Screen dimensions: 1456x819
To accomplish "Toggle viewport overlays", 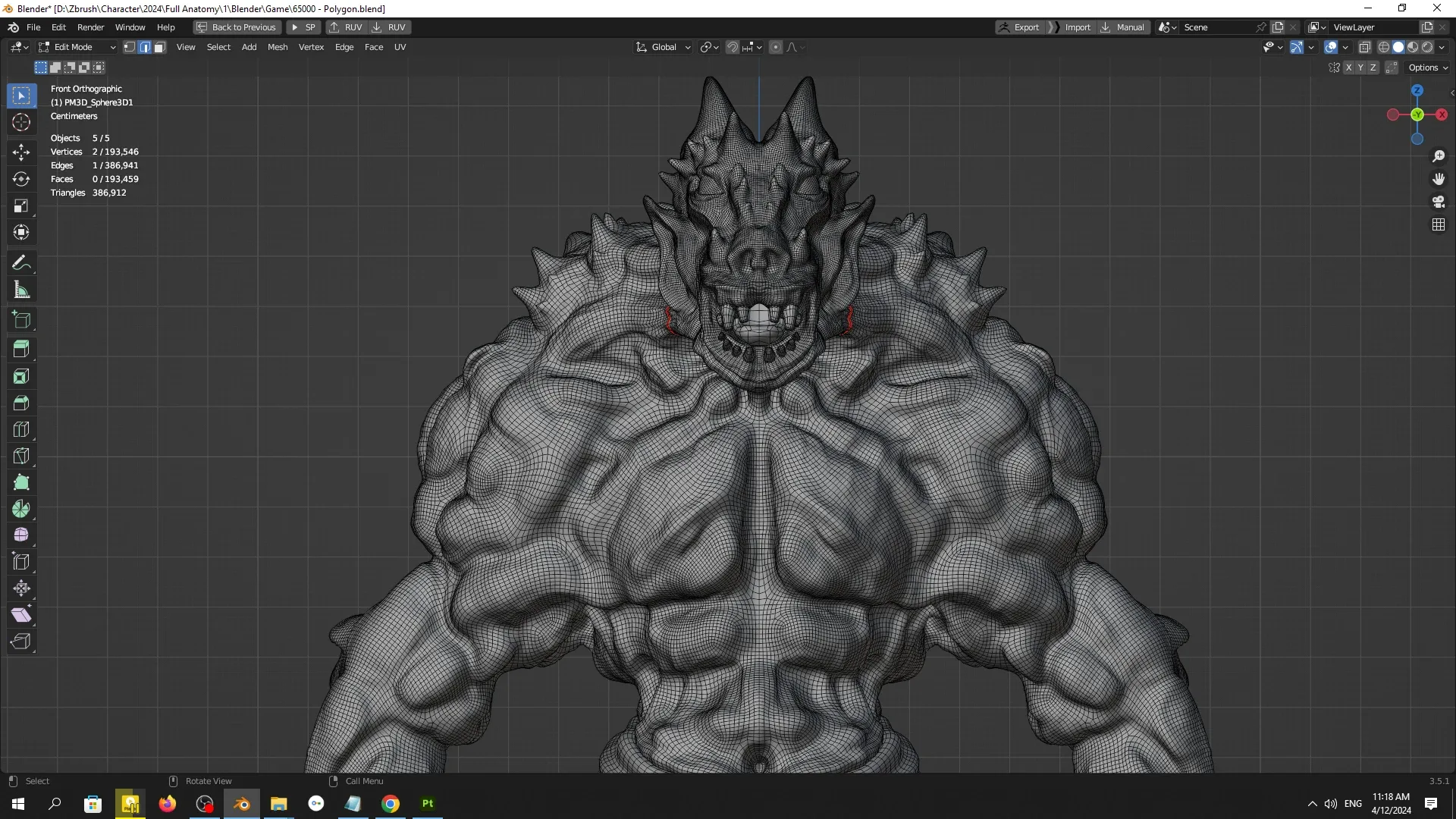I will [1331, 47].
